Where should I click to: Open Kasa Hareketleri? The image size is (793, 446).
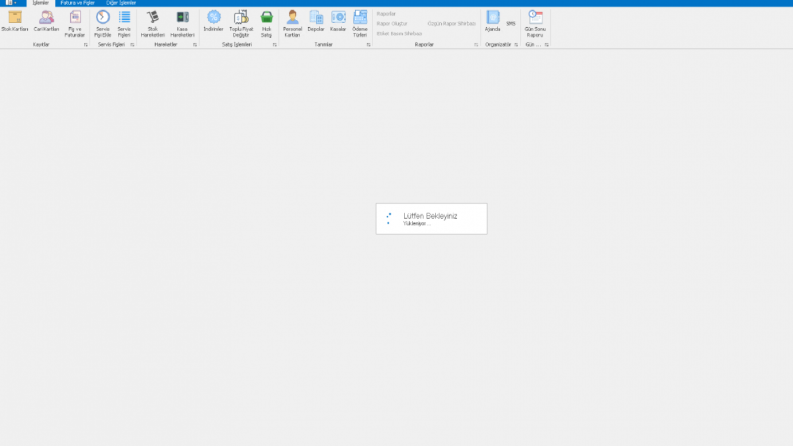pyautogui.click(x=182, y=24)
